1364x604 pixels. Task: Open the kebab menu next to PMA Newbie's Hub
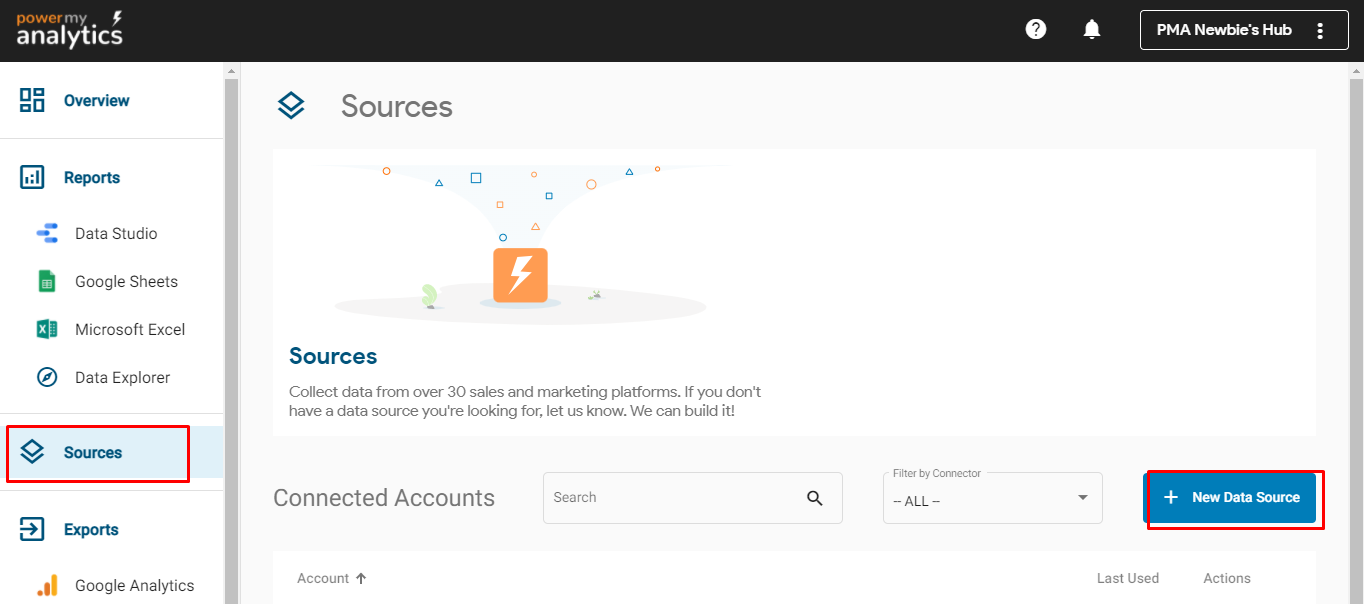1320,29
